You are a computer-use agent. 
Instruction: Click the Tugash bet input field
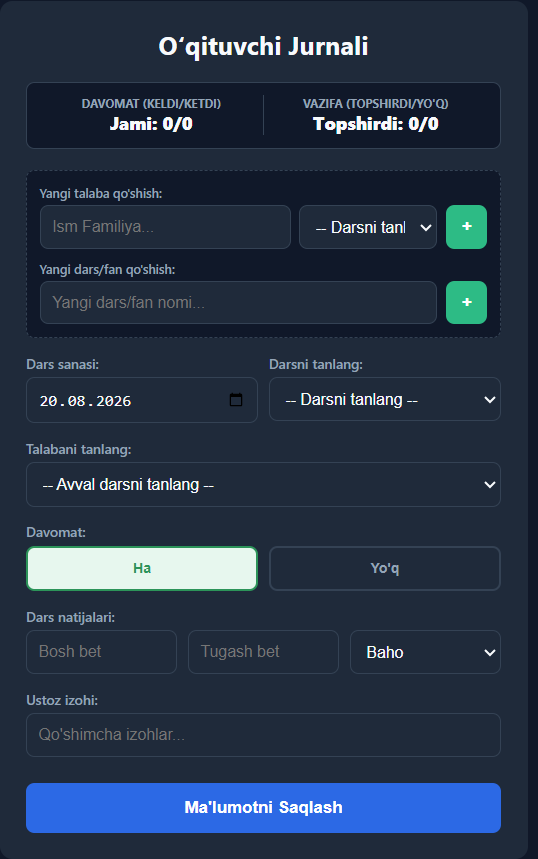(x=264, y=652)
